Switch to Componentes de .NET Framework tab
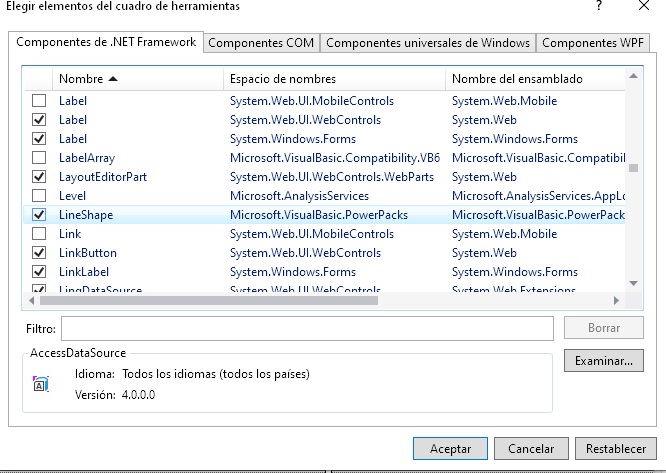Viewport: 666px width, 473px height. [106, 42]
